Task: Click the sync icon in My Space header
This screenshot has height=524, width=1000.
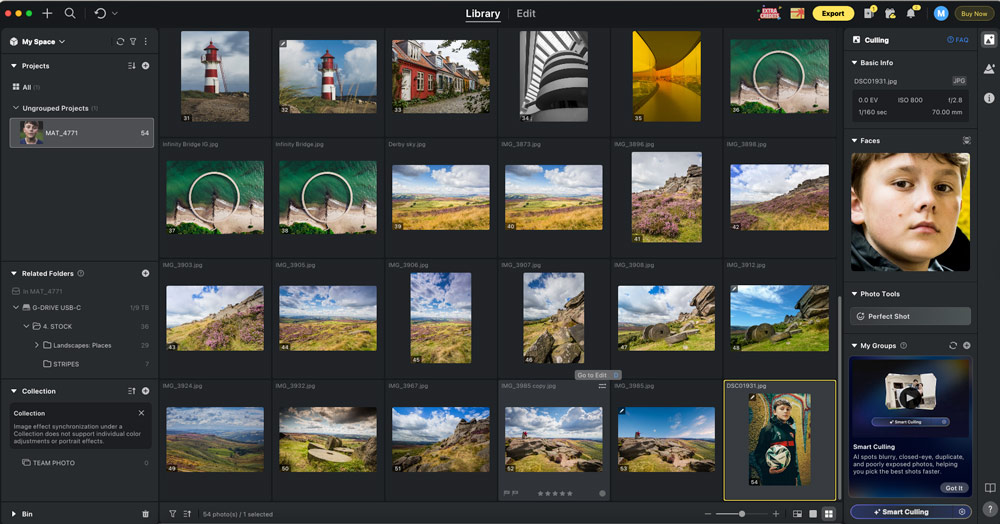Action: [x=120, y=41]
